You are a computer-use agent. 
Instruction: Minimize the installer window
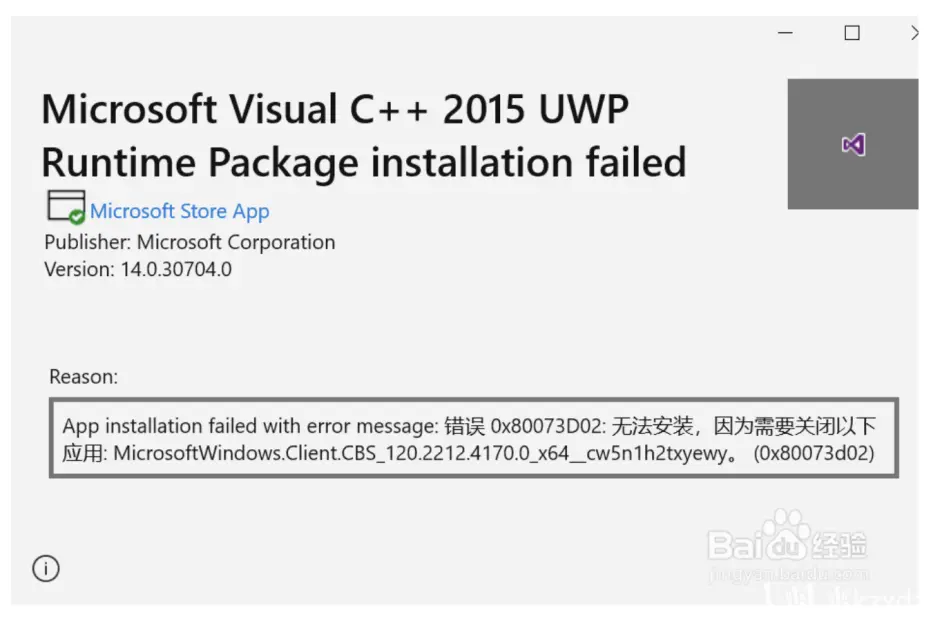tap(785, 32)
